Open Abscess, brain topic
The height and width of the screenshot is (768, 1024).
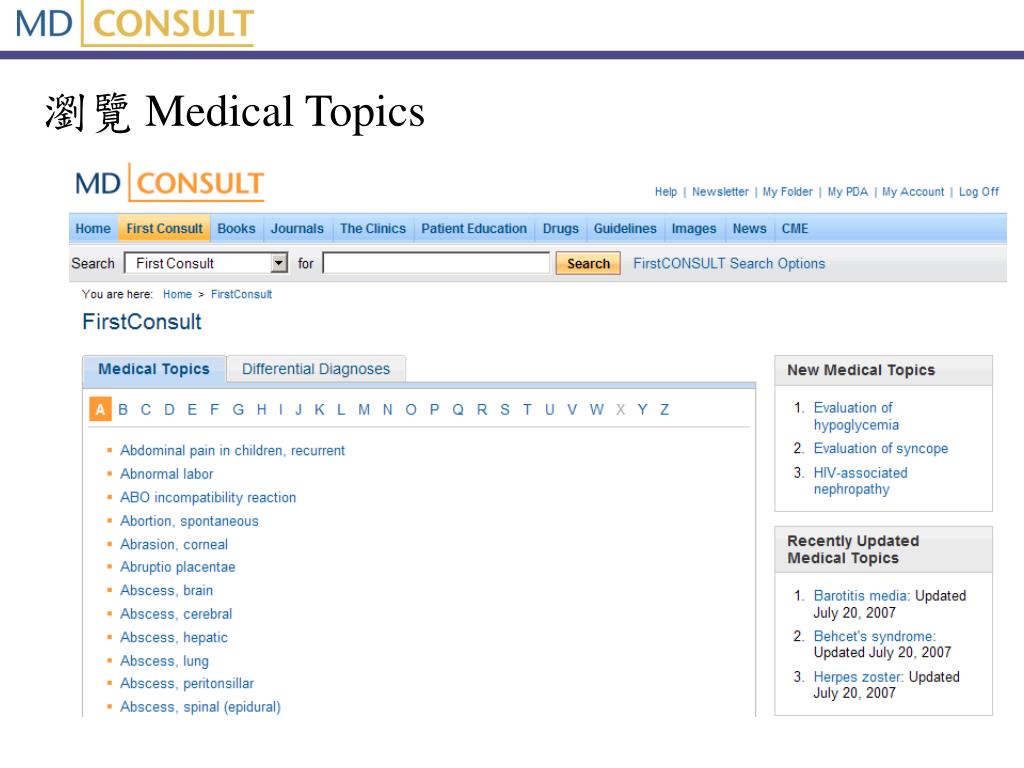tap(167, 590)
